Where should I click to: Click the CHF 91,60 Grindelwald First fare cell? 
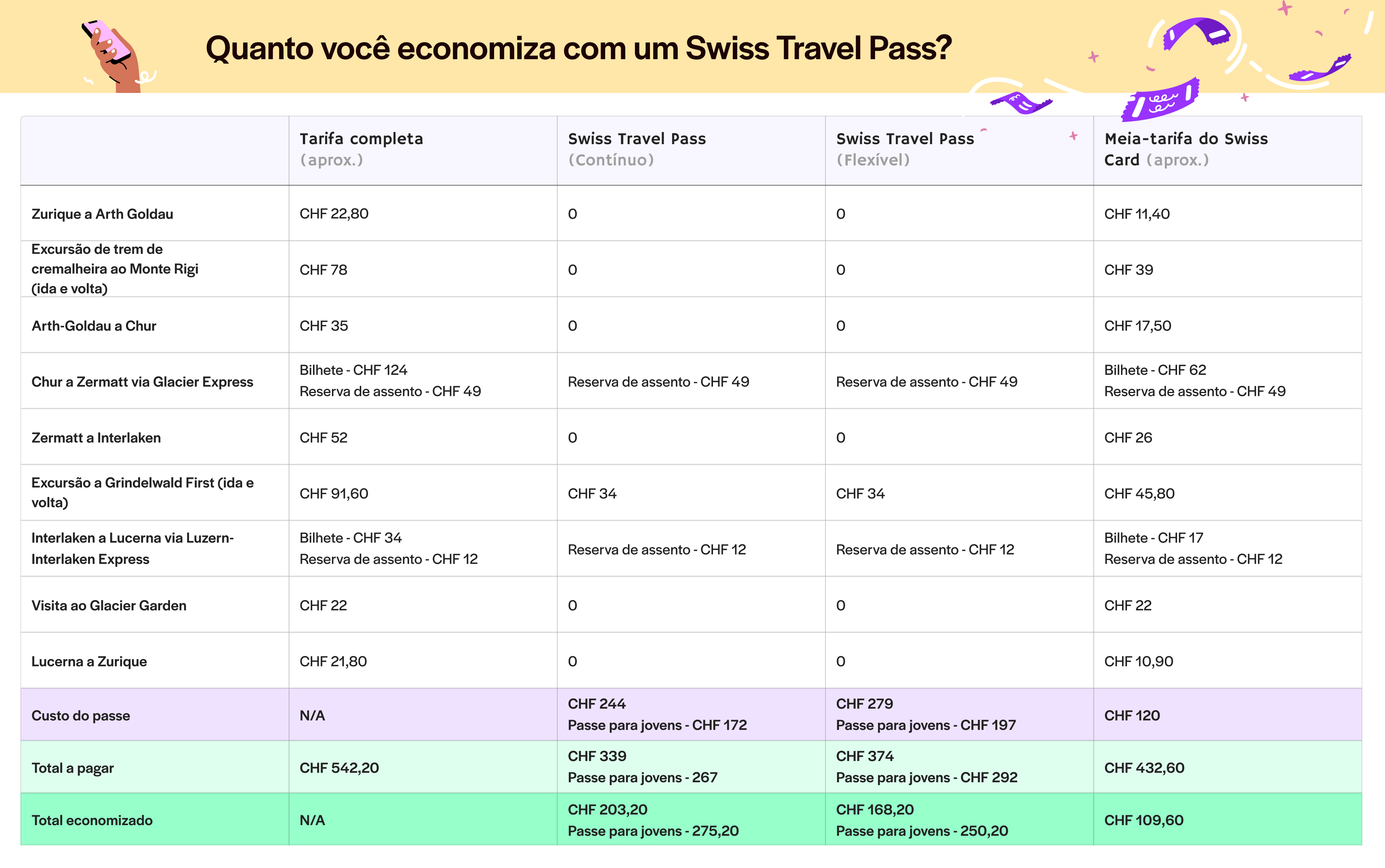[x=334, y=494]
